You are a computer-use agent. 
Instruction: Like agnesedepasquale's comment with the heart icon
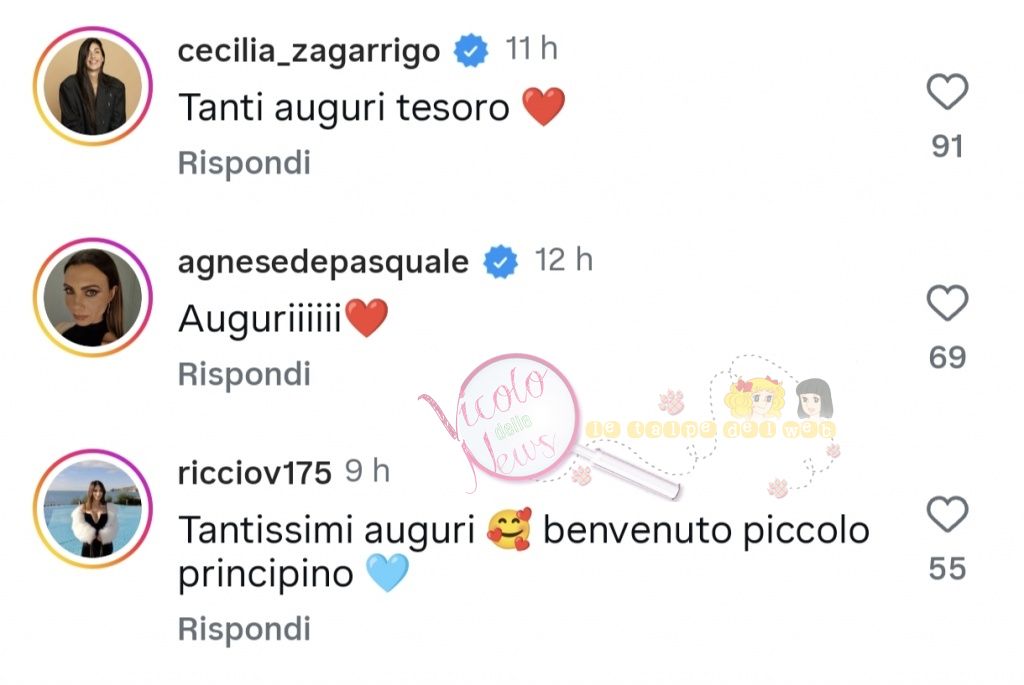pyautogui.click(x=947, y=302)
